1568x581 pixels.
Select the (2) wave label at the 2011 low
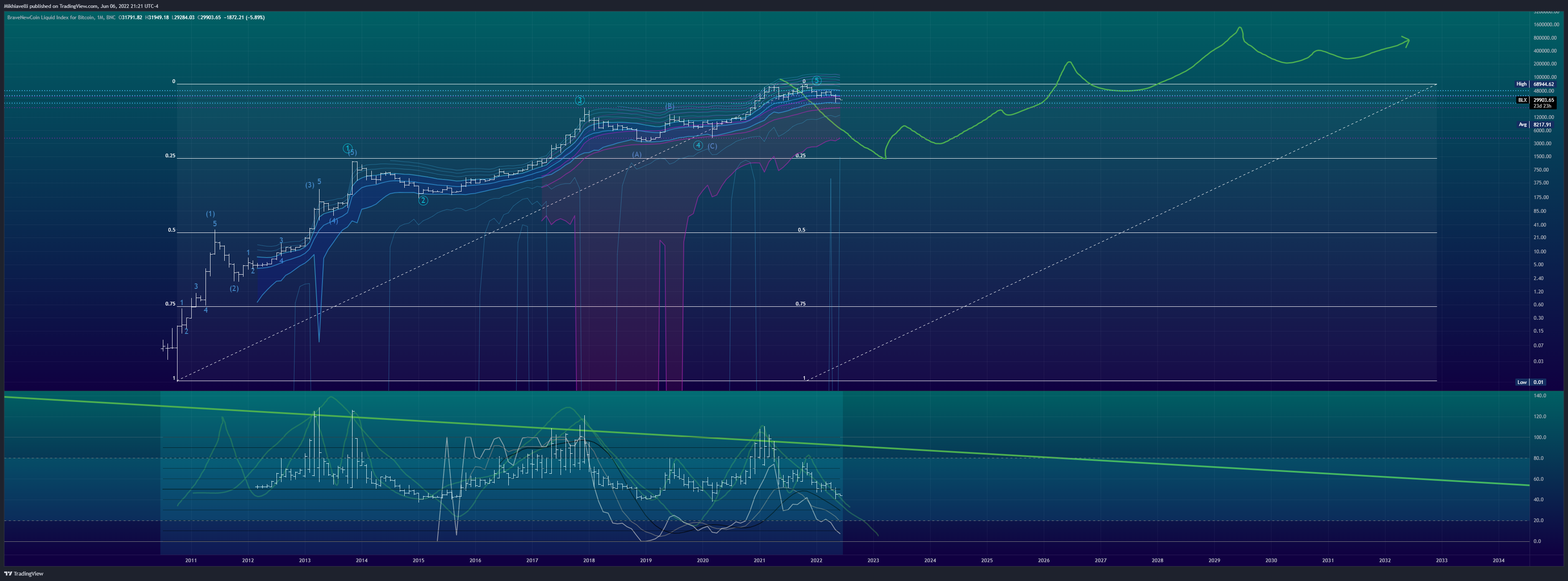(x=234, y=288)
